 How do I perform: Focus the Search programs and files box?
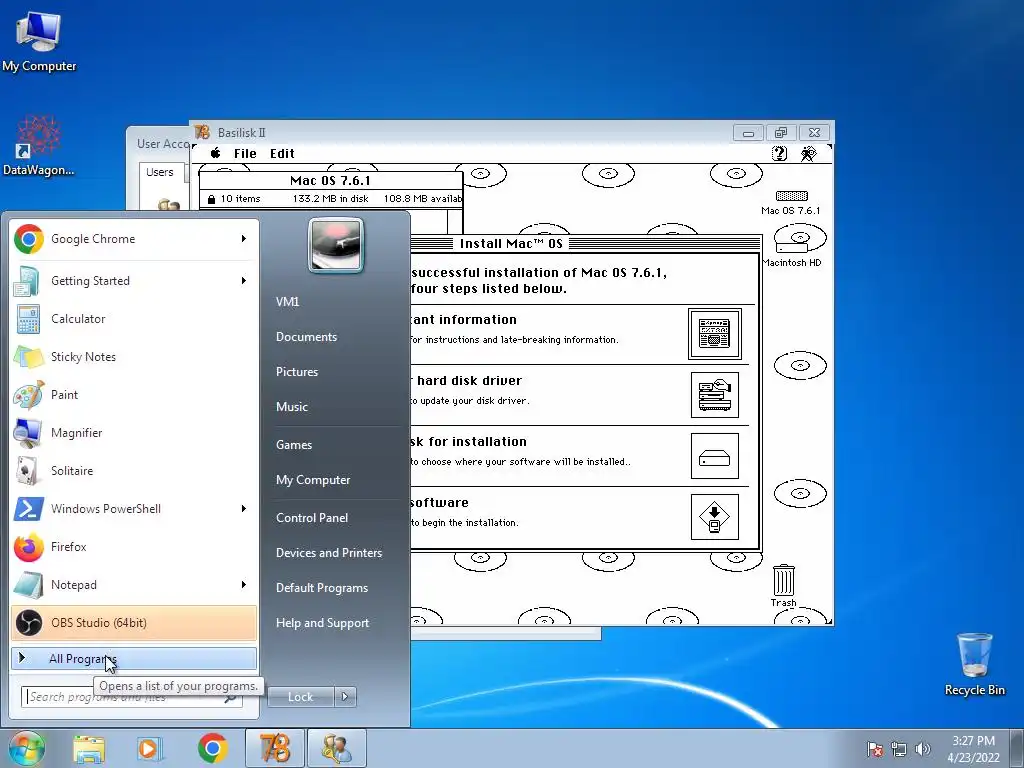(x=131, y=697)
